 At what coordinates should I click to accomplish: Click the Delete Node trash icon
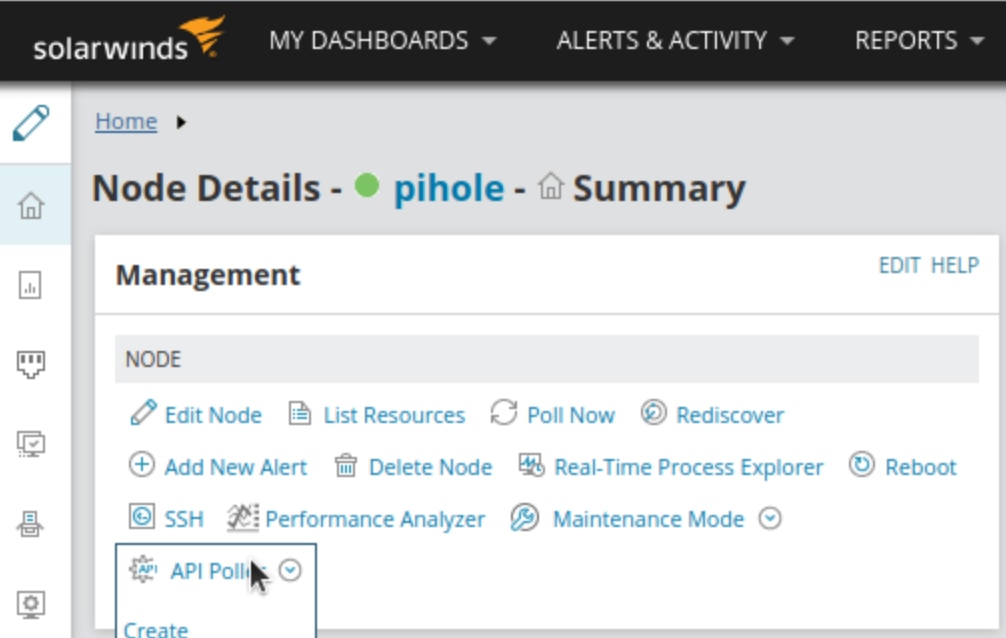[x=346, y=465]
